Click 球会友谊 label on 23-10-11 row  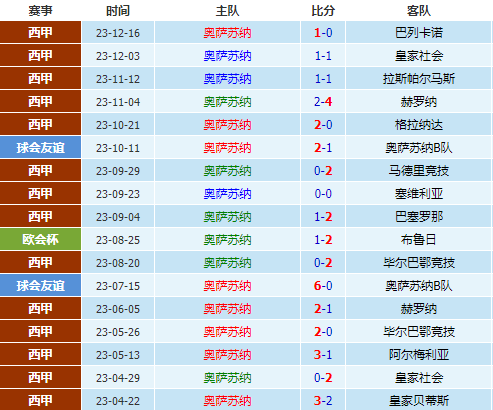point(40,147)
